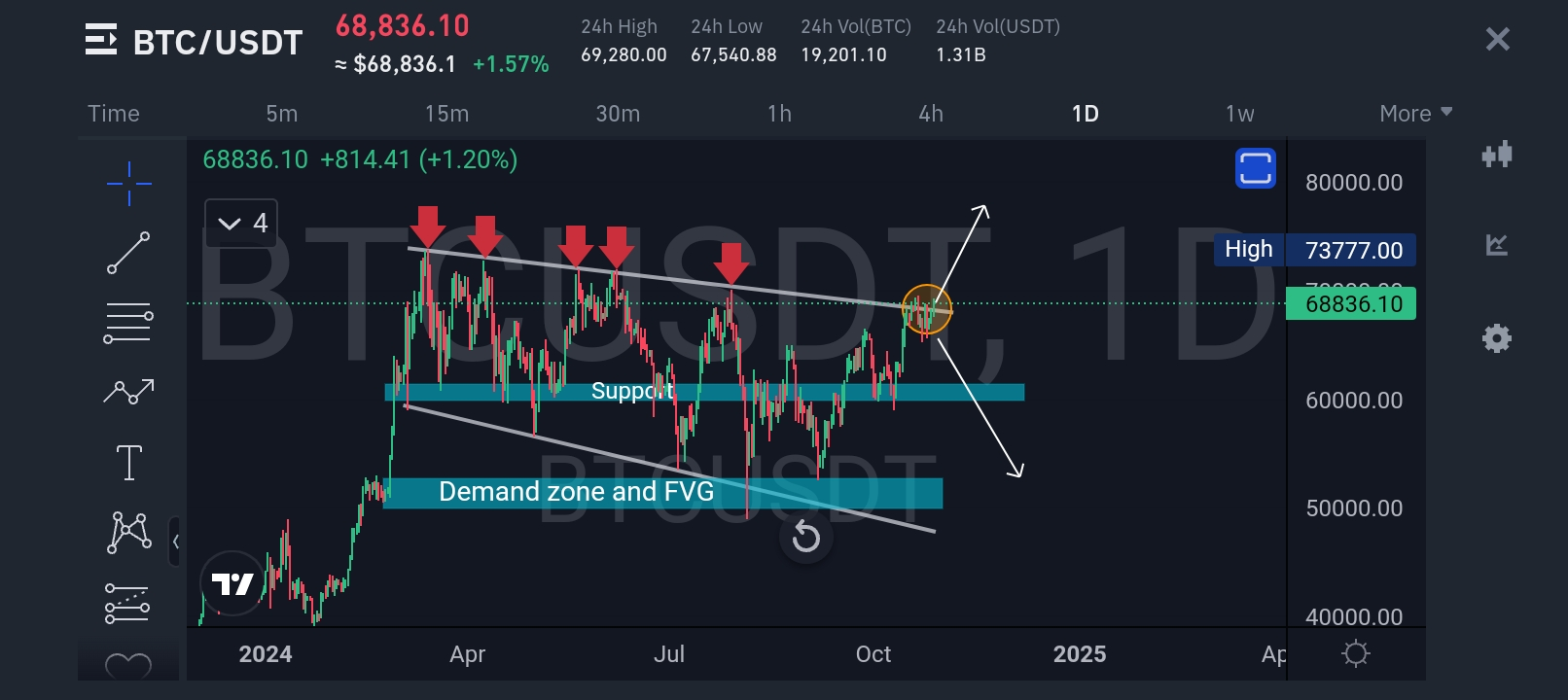Switch to the 5m timeframe

(x=282, y=114)
